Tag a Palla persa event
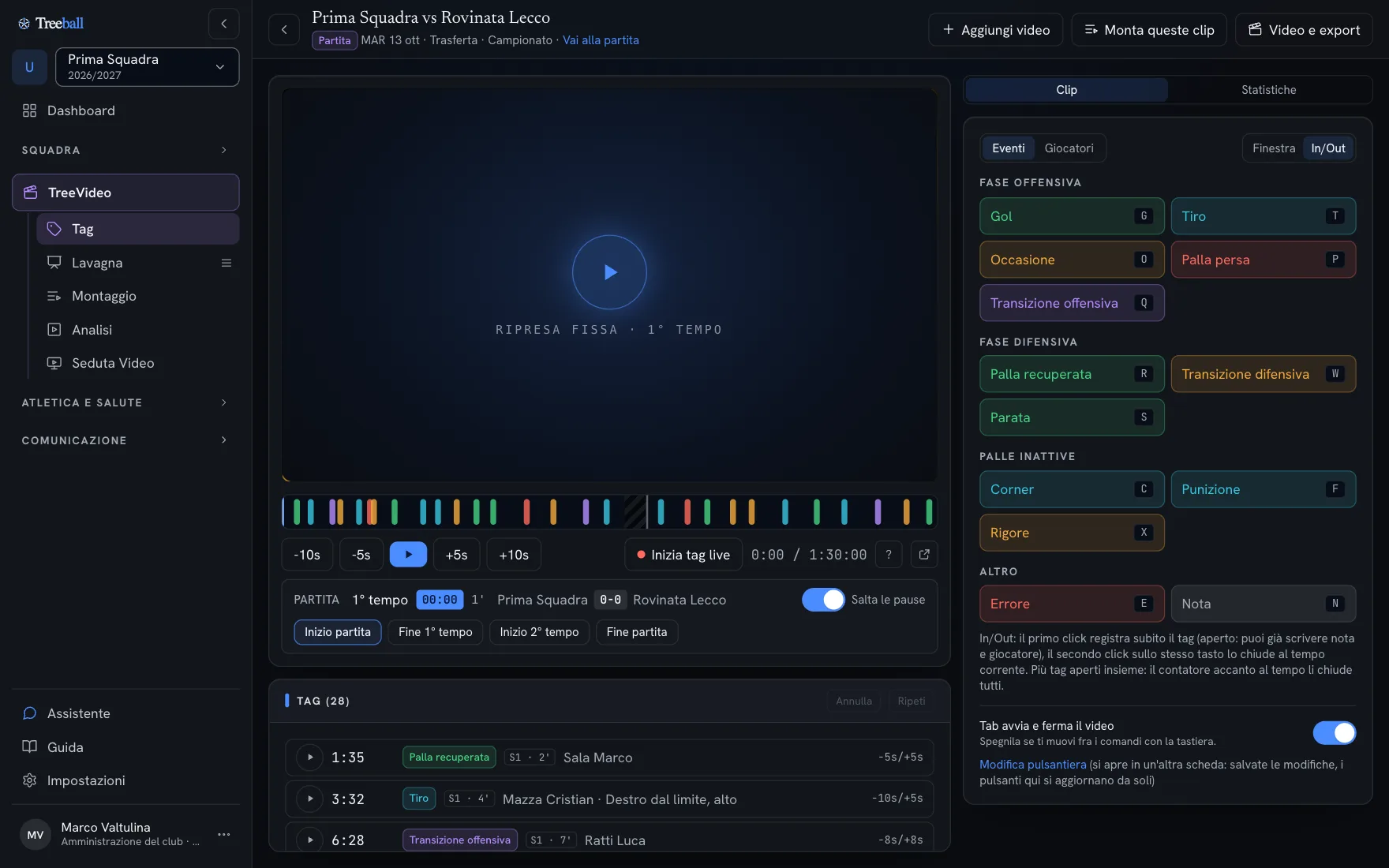 pos(1263,260)
